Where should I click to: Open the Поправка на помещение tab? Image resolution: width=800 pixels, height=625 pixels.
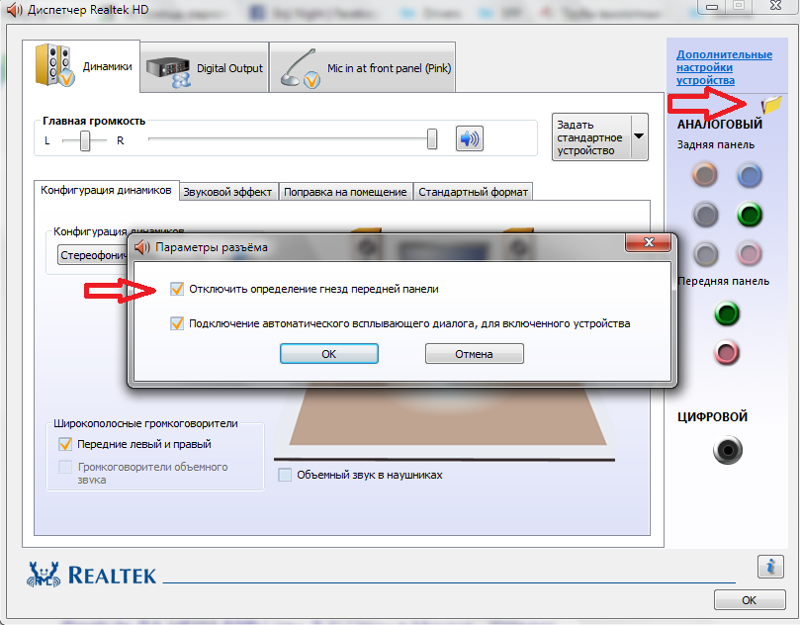pos(345,192)
